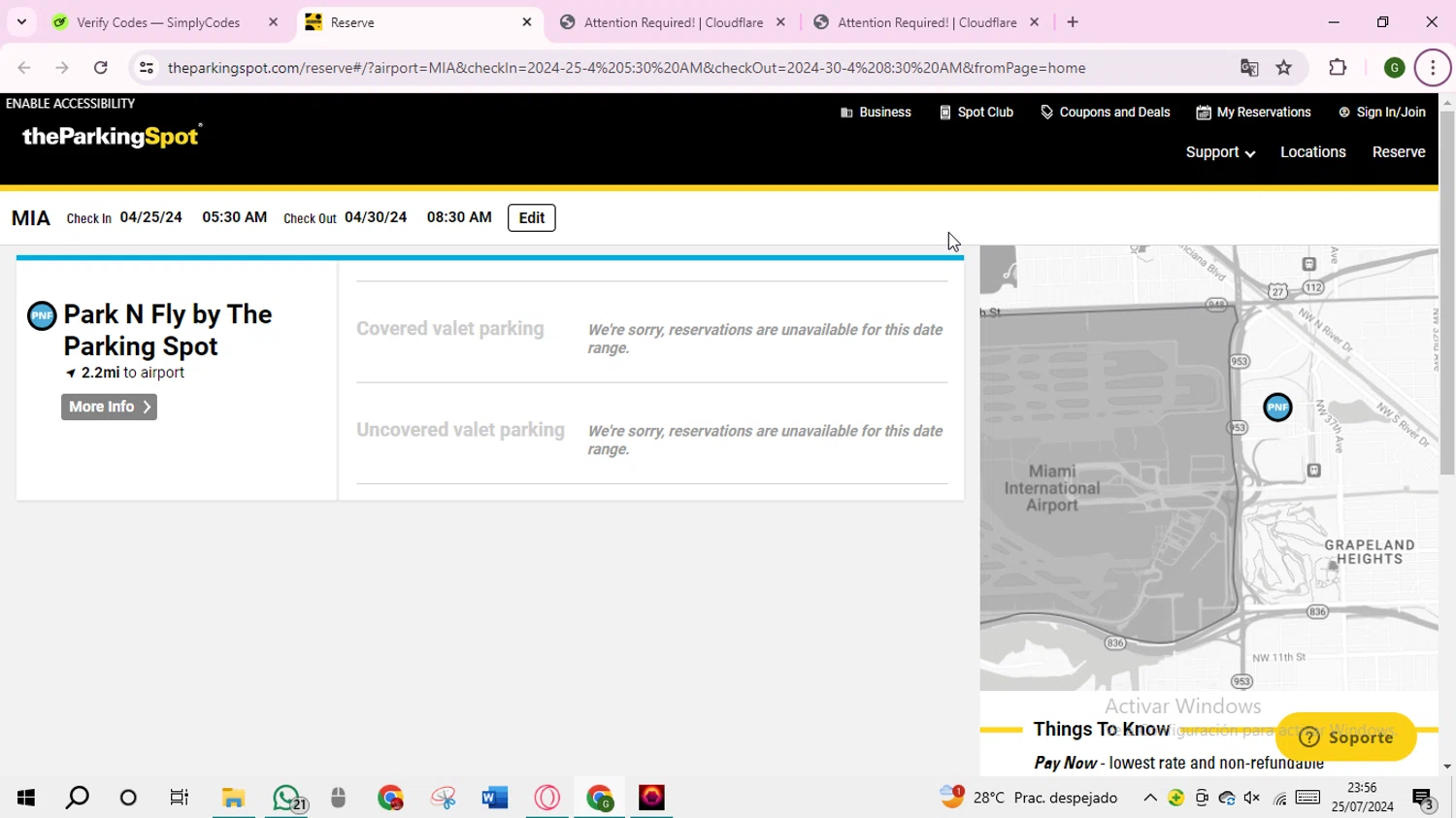1456x818 pixels.
Task: Switch to the Verify Codes — SimplyCodes tab
Action: tap(158, 22)
